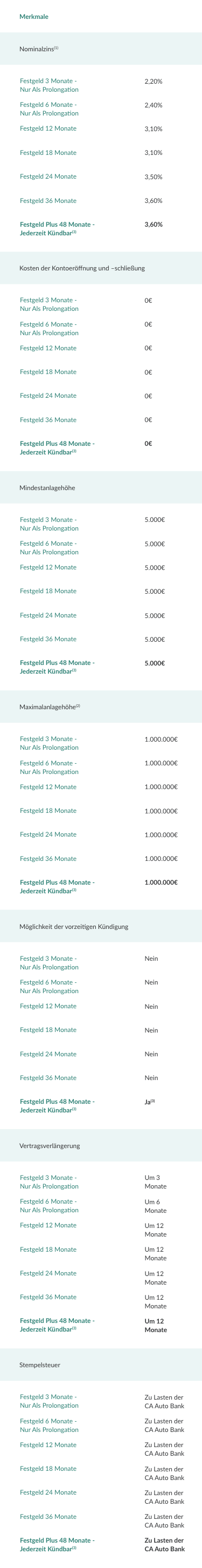Select the Mindestanlagehöhe section header

coord(101,487)
